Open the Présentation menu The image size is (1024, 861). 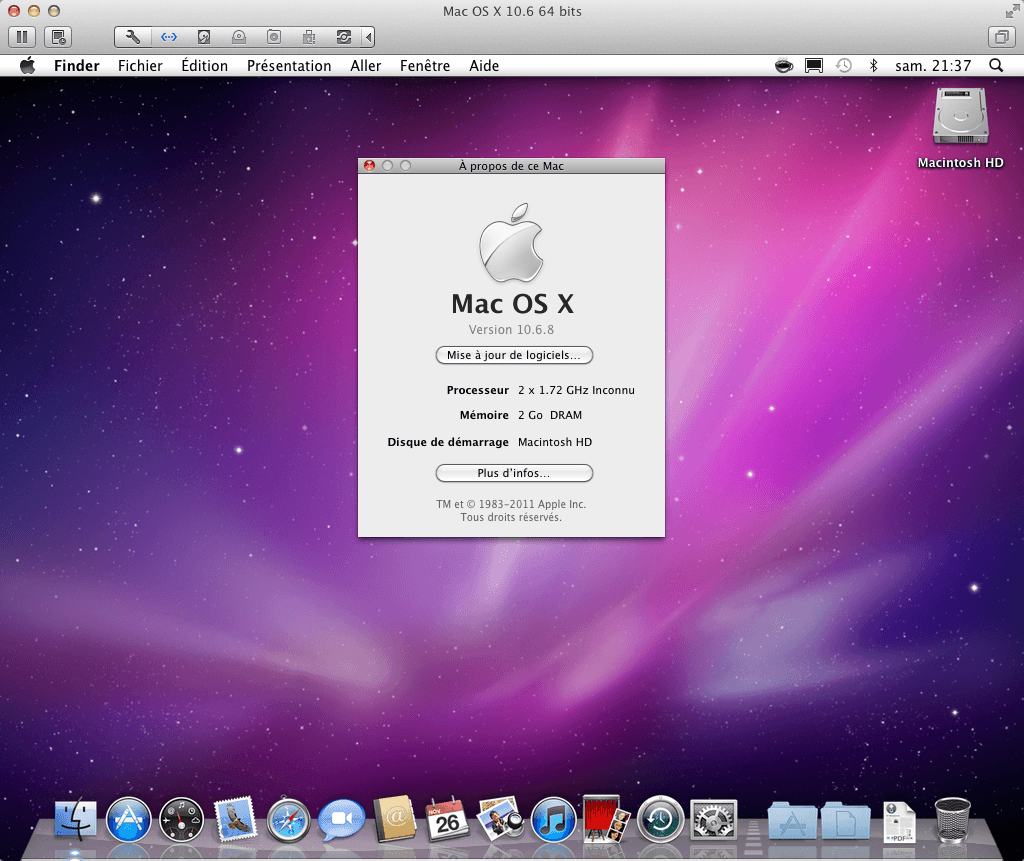tap(289, 66)
